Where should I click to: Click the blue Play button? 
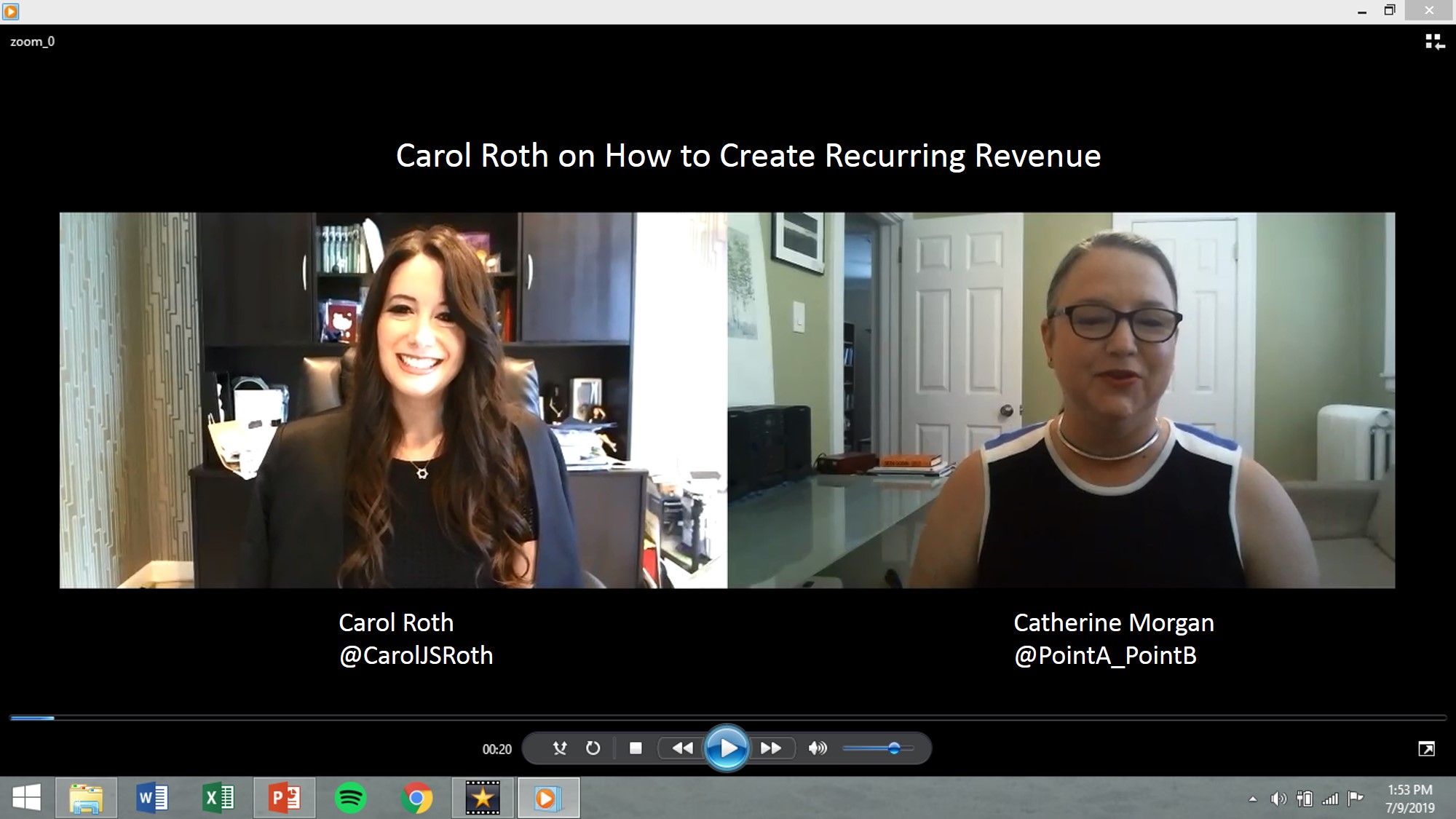727,748
